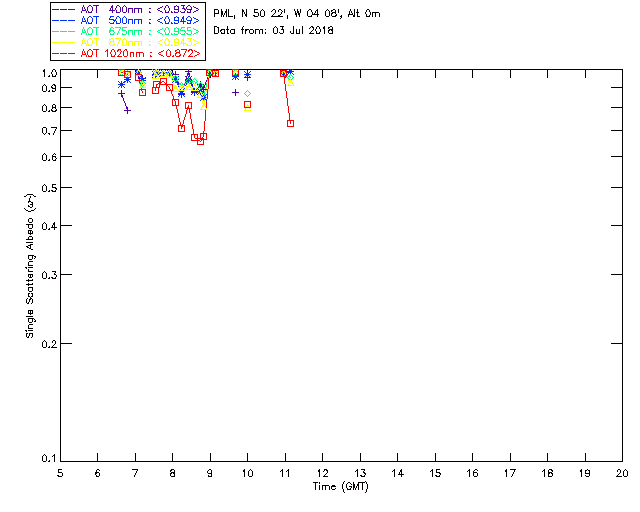Viewport: 640px width, 512px height.
Task: Click the lowest red square data point
Action: point(200,142)
